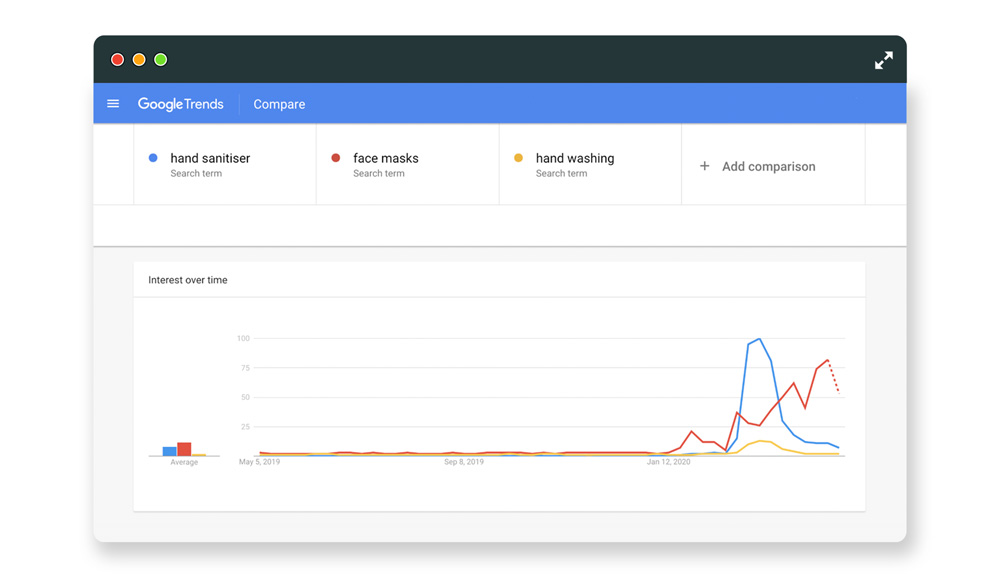Screen dimensions: 1000x574
Task: Click the red dot beside face masks
Action: point(336,158)
